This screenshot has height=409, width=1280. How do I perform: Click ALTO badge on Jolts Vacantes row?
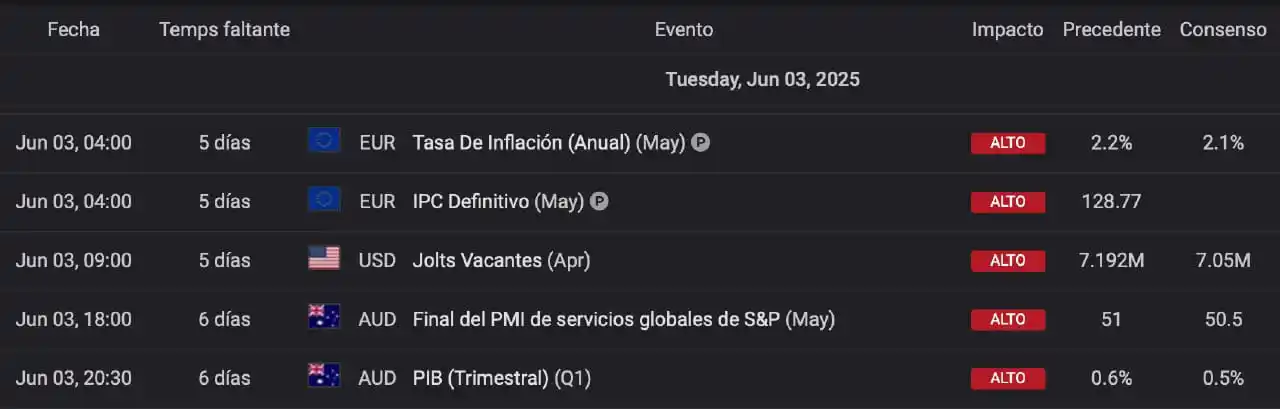pyautogui.click(x=1008, y=261)
